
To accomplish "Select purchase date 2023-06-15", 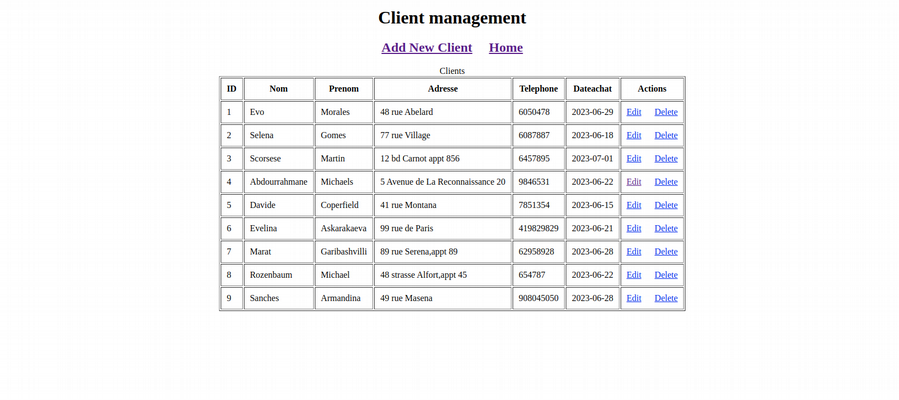I will coord(592,205).
